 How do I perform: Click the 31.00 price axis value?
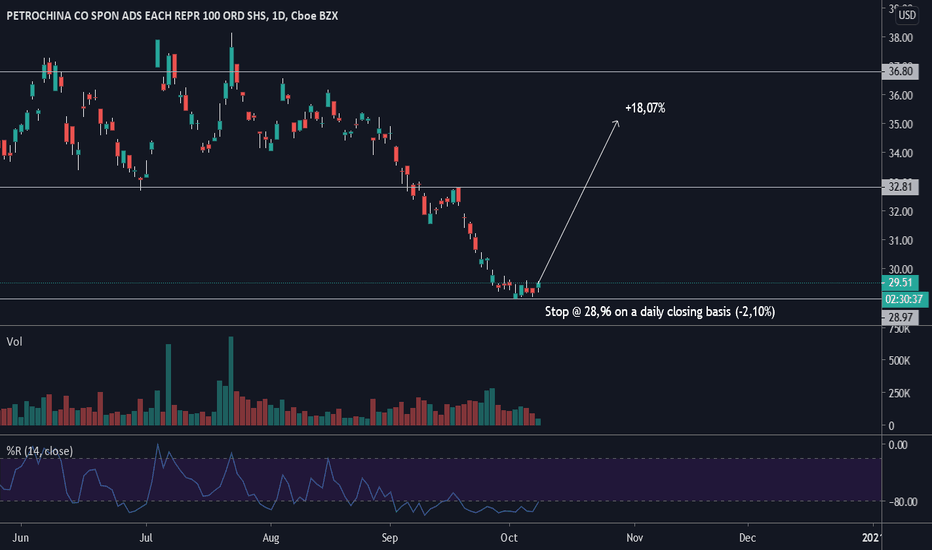pos(900,240)
